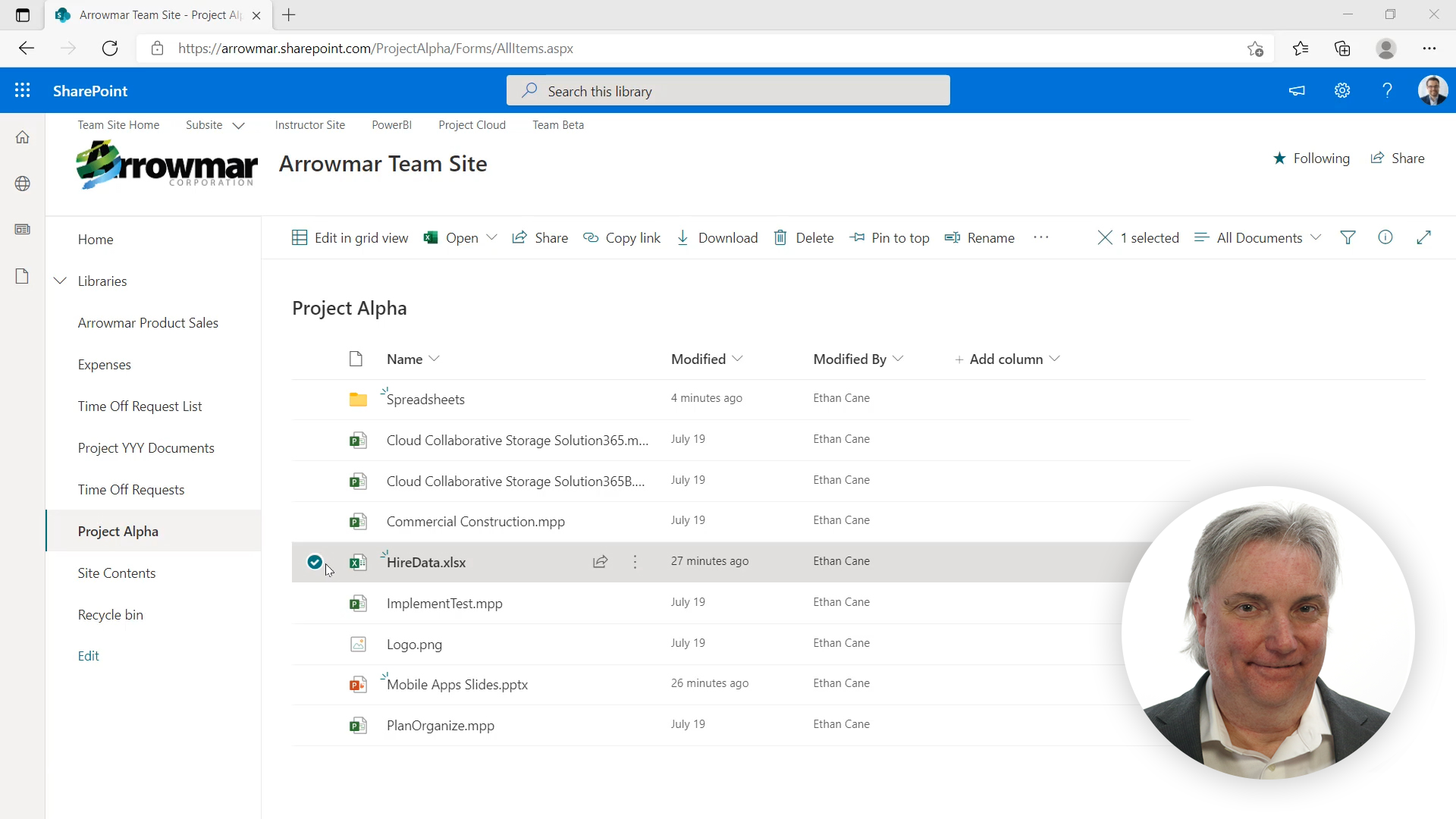
Task: Click the Spreadsheets folder icon
Action: point(358,399)
